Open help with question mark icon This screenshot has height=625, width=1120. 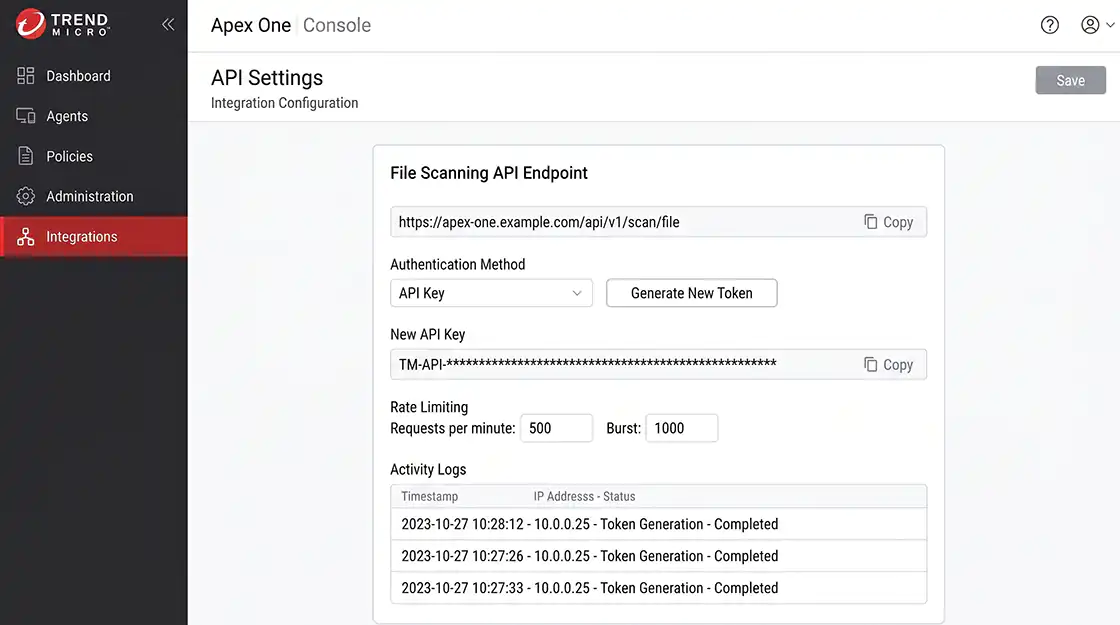(1049, 25)
